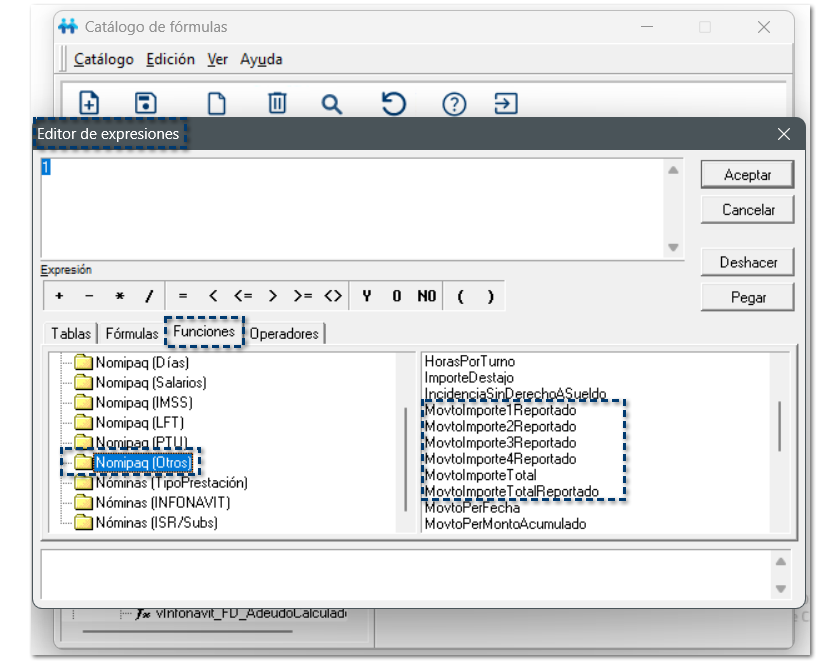Click the trash delete icon

click(277, 103)
